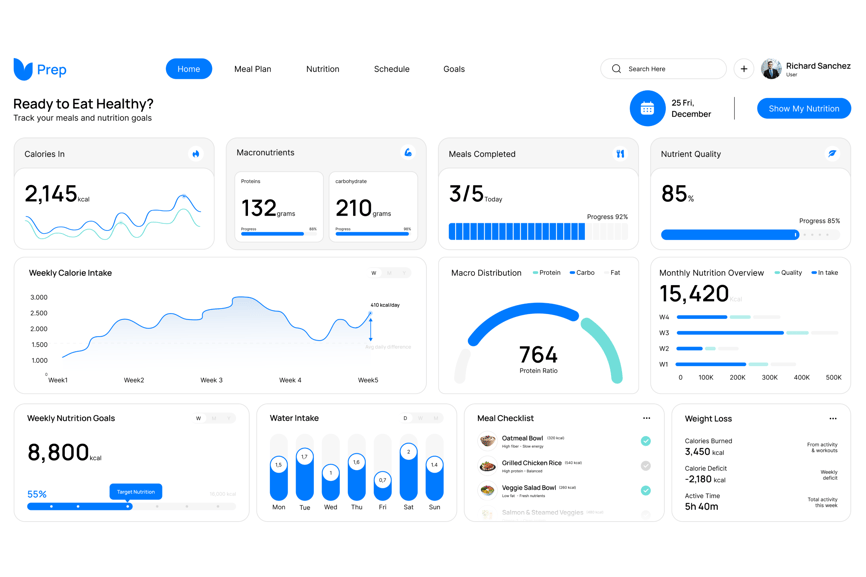Click the Macronutrients muscle arm icon

click(x=408, y=153)
